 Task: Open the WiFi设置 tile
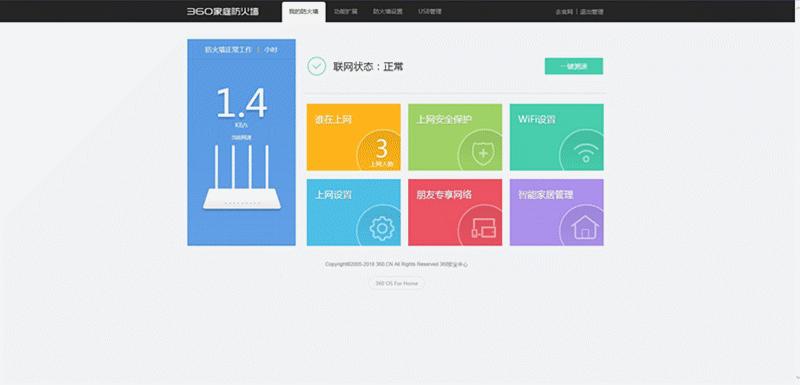(x=557, y=137)
